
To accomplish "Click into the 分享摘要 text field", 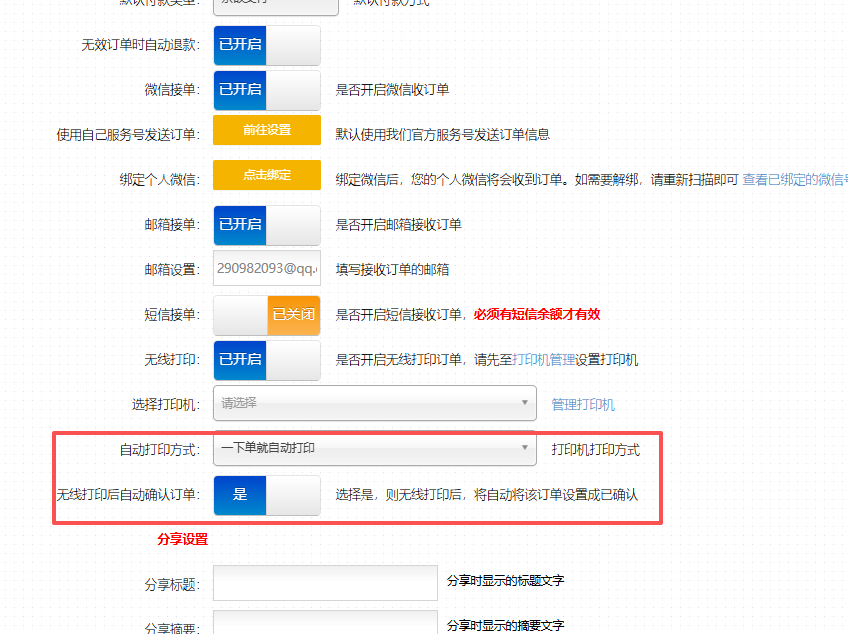I will click(x=325, y=622).
